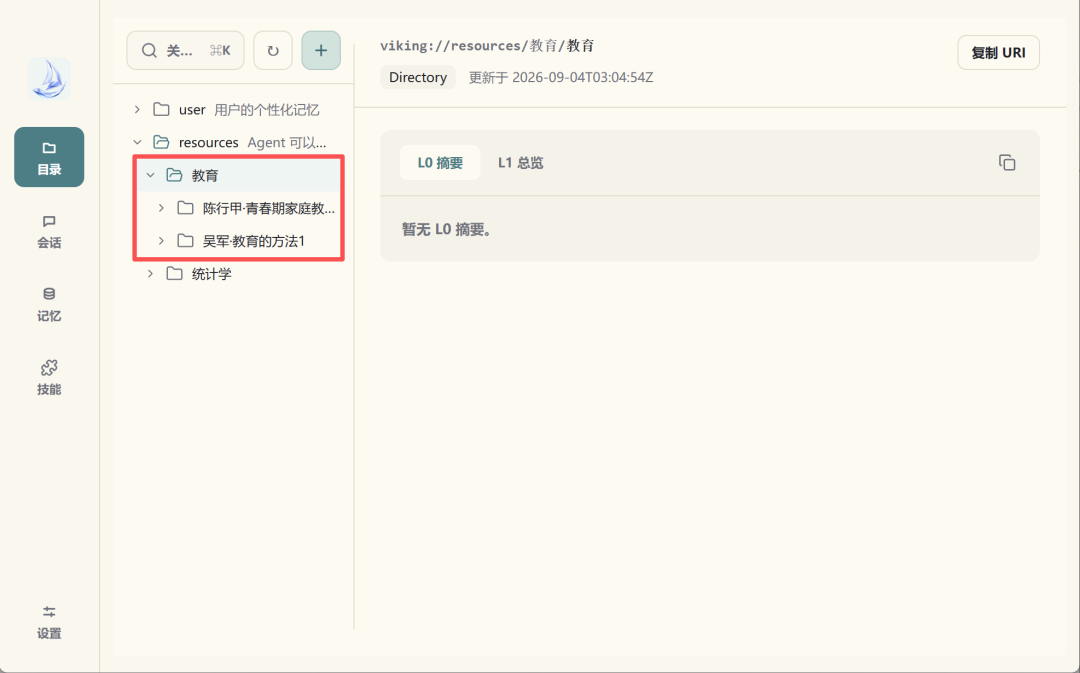Expand the 统计学 folder chevron
The width and height of the screenshot is (1080, 673).
[x=150, y=274]
